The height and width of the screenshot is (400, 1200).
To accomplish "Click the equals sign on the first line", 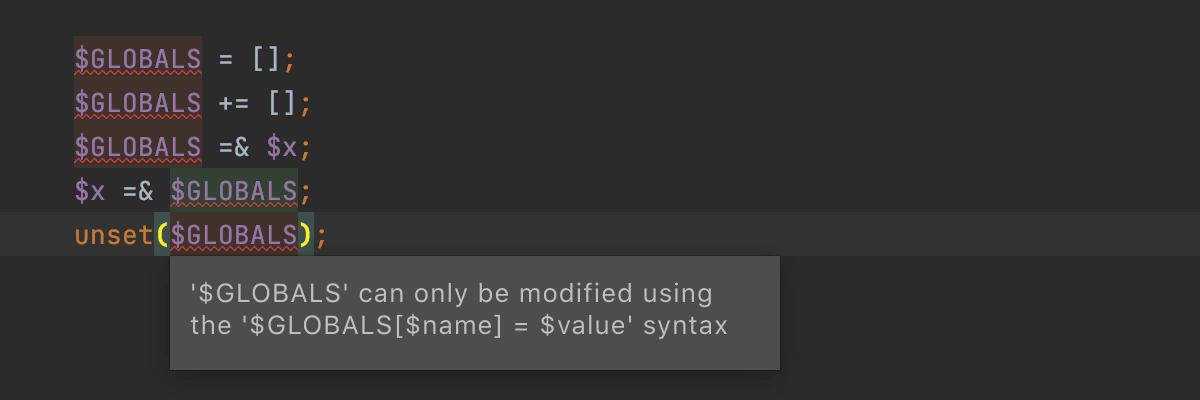I will point(225,59).
